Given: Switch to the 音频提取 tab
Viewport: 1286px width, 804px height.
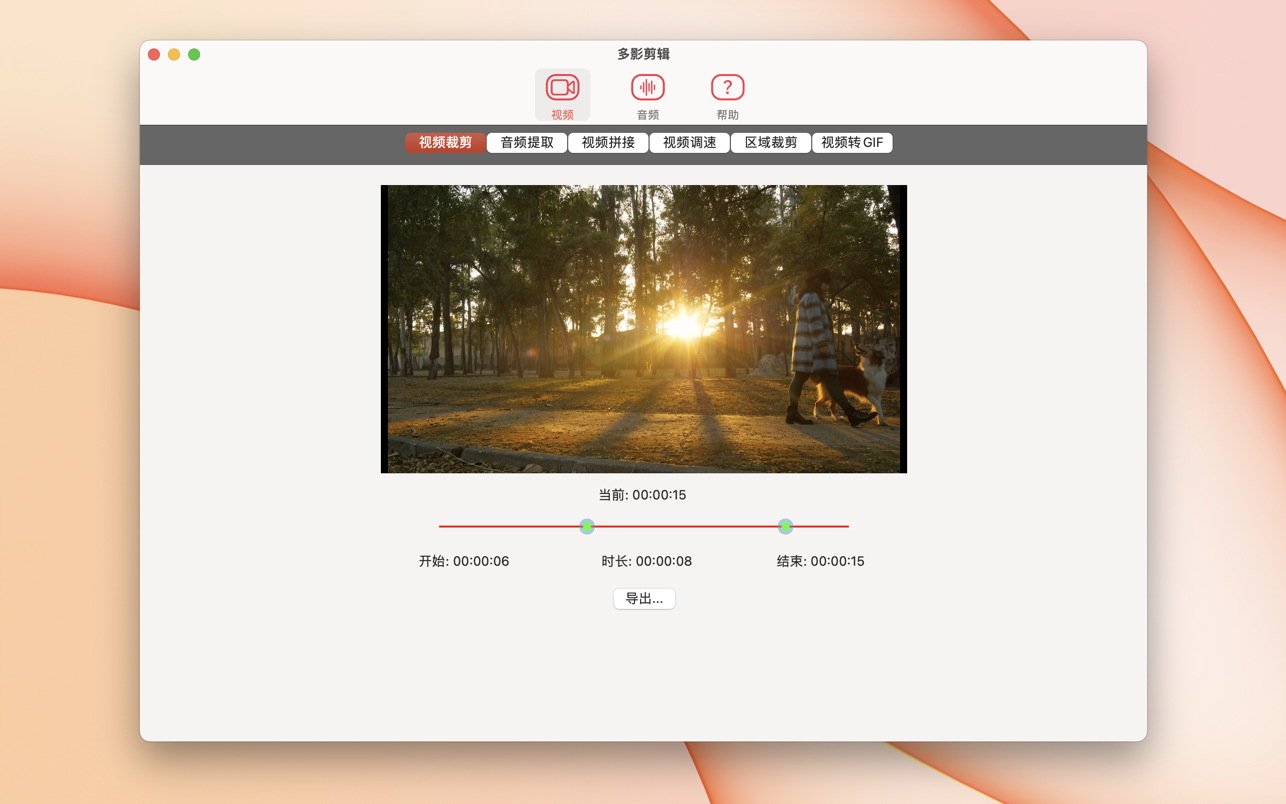Looking at the screenshot, I should pyautogui.click(x=527, y=143).
